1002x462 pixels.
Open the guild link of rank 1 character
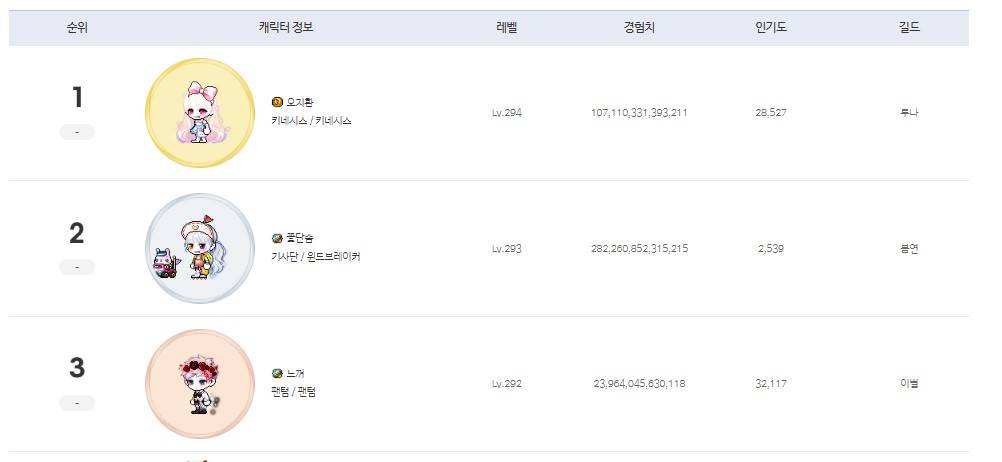pyautogui.click(x=909, y=113)
